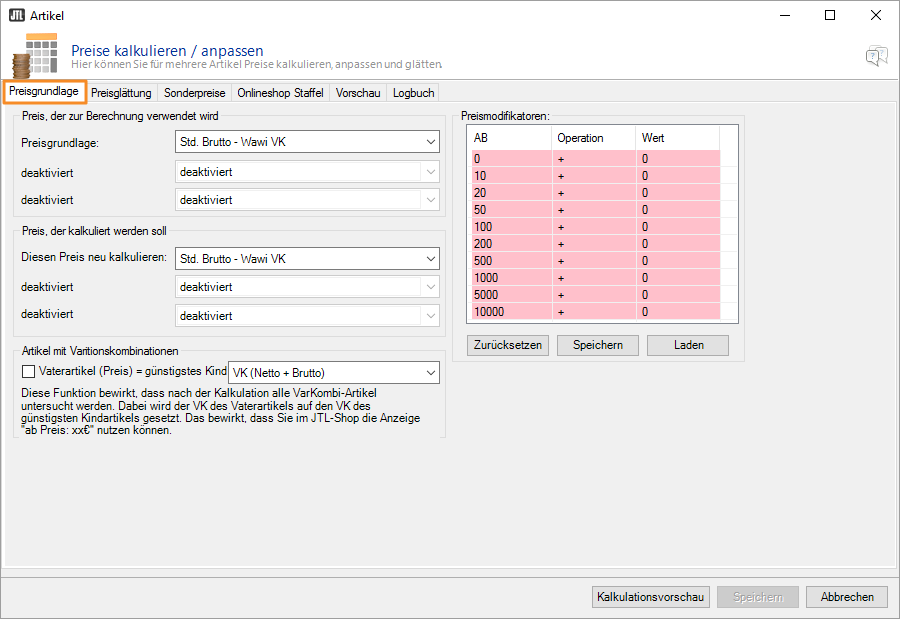Click the Zurücksetzen button
The height and width of the screenshot is (619, 900).
click(507, 345)
